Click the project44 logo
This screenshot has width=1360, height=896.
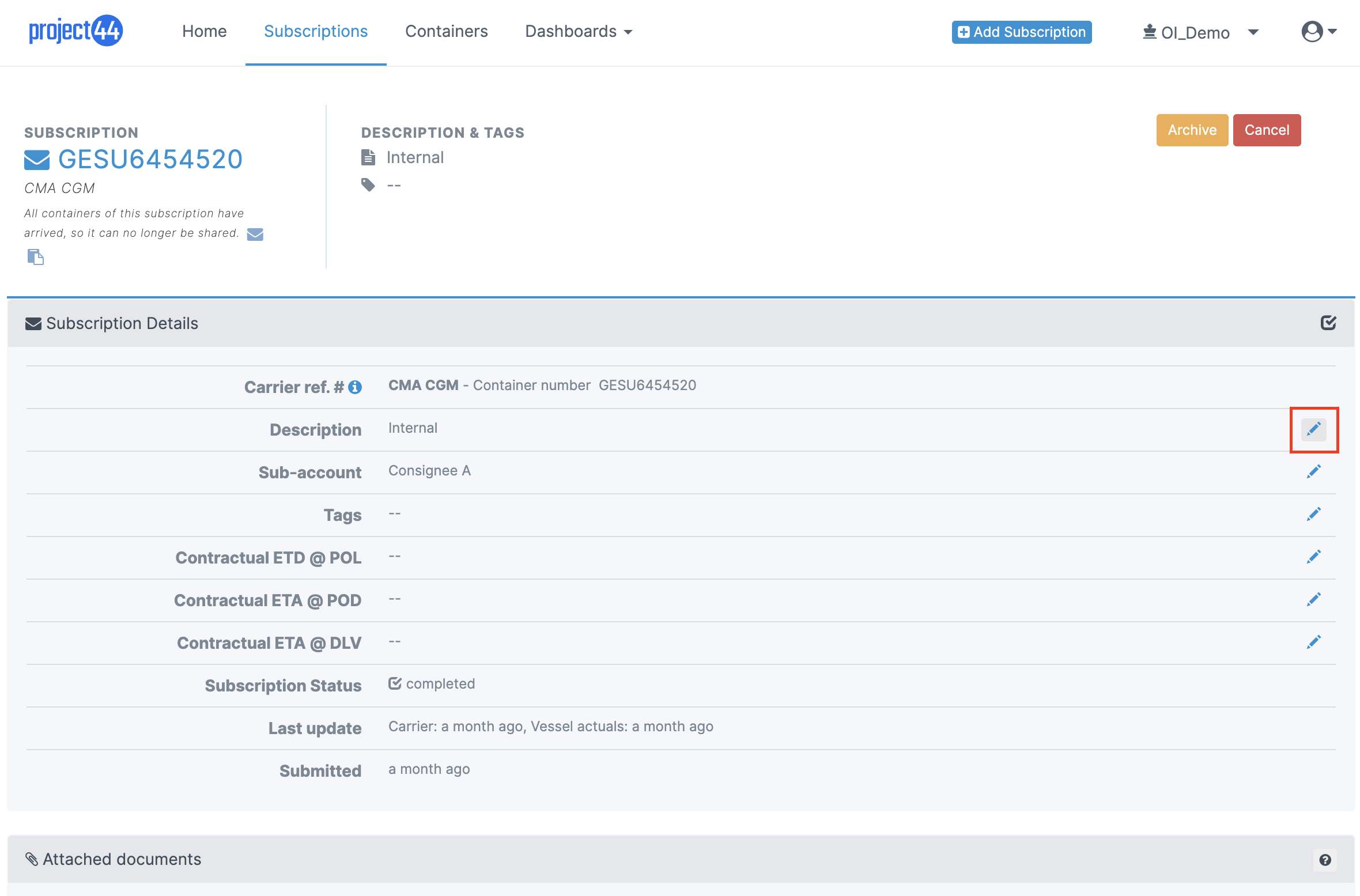pyautogui.click(x=75, y=31)
